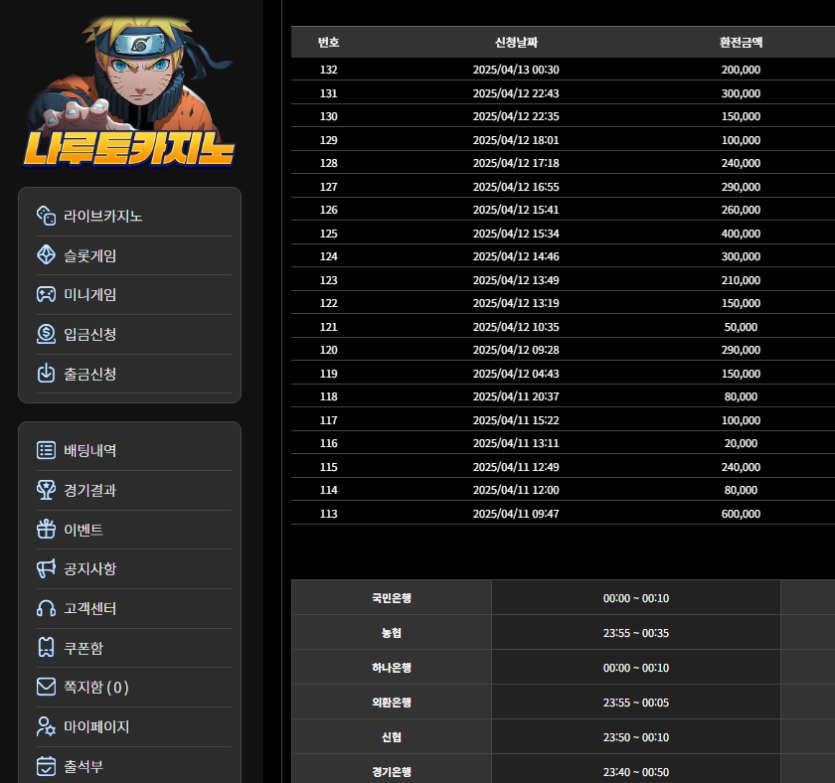Click the betting history list icon
The width and height of the screenshot is (835, 783).
coord(46,450)
